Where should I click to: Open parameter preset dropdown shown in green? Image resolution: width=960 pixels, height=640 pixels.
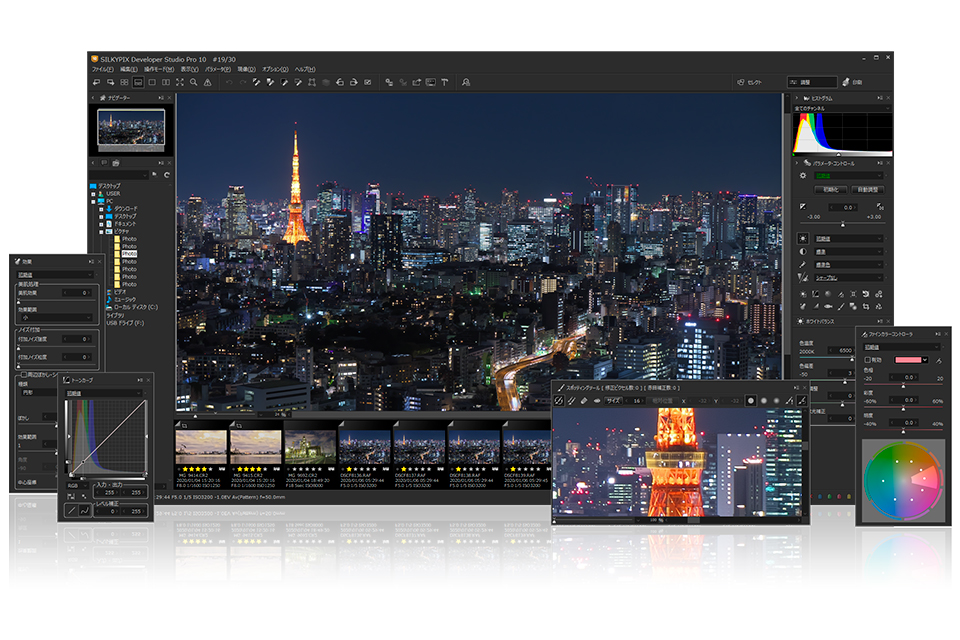pyautogui.click(x=848, y=176)
